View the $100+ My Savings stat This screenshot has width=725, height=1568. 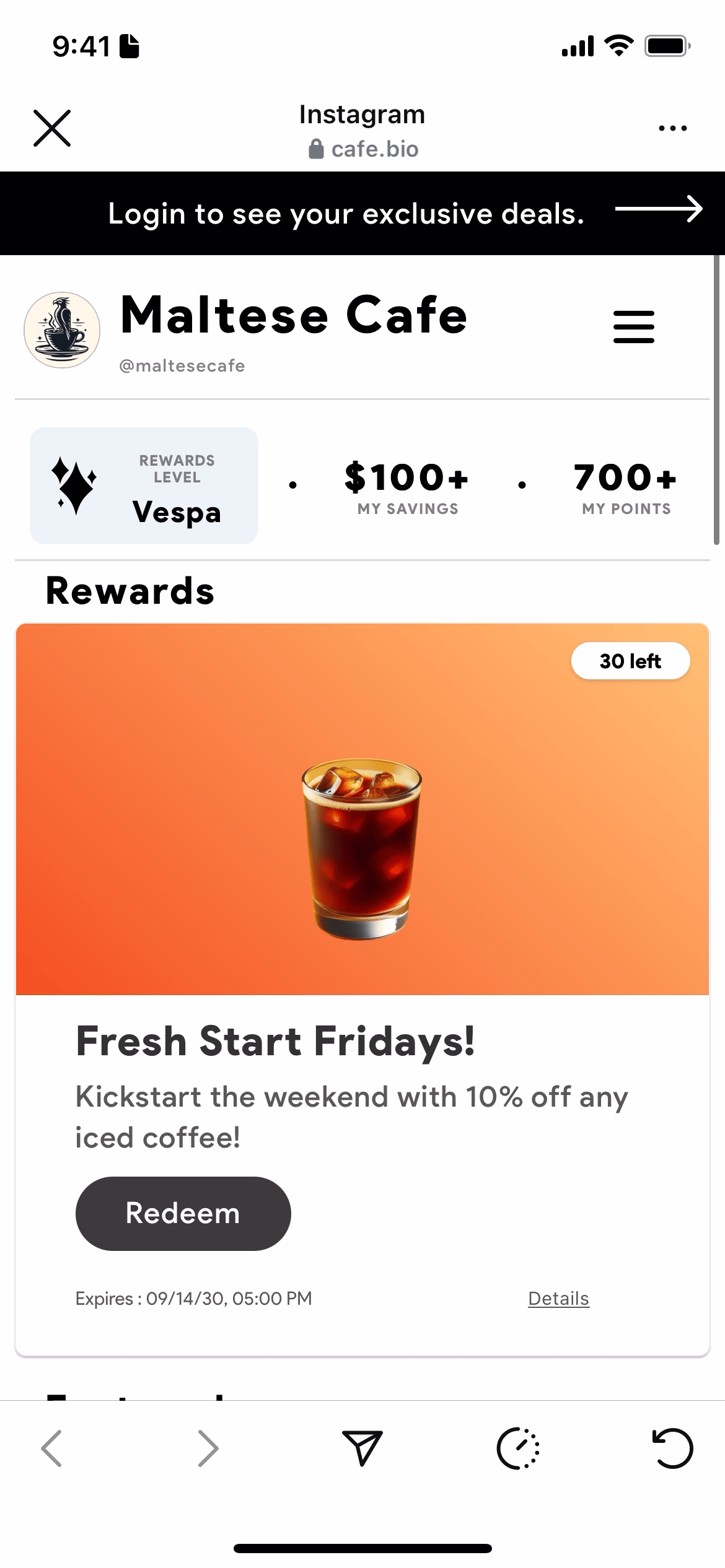[x=407, y=487]
